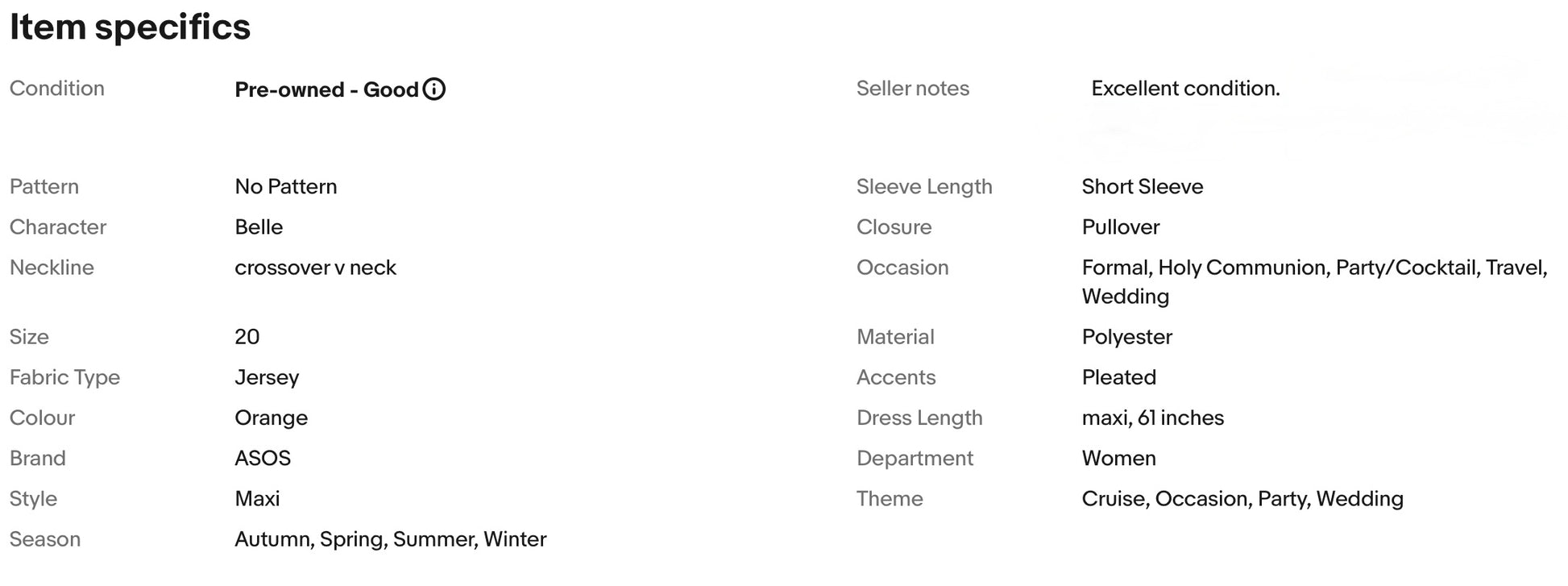Viewport: 1568px width, 586px height.
Task: Select the Jersey fabric type value
Action: point(267,378)
